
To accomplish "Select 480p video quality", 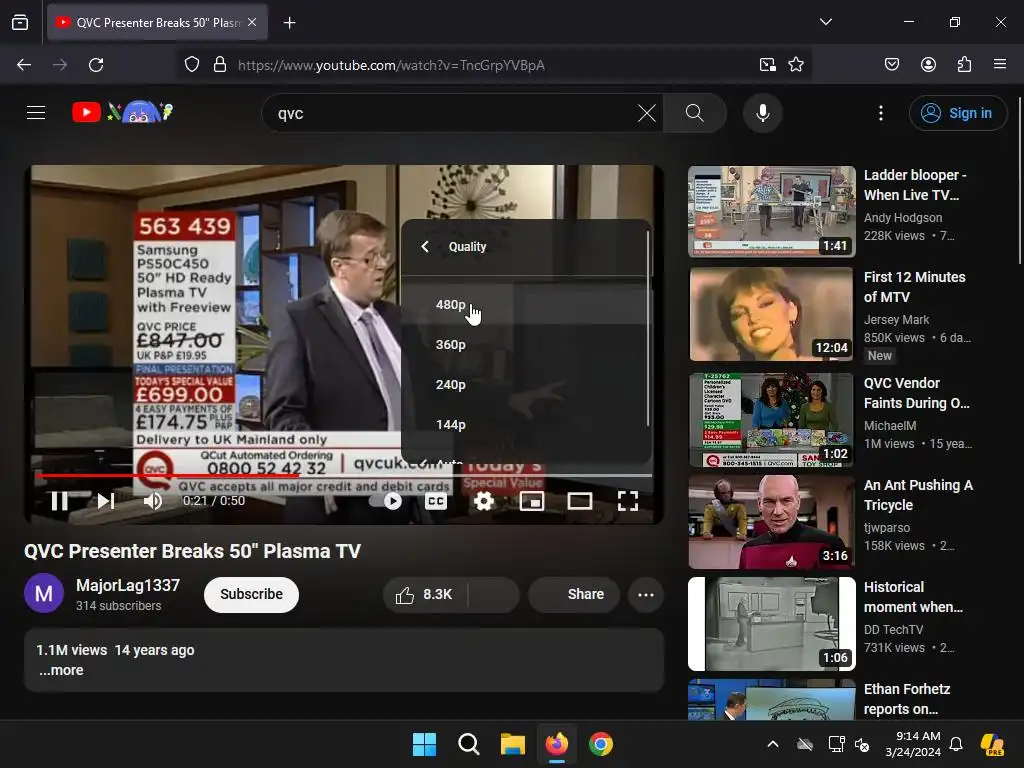I will (x=525, y=304).
